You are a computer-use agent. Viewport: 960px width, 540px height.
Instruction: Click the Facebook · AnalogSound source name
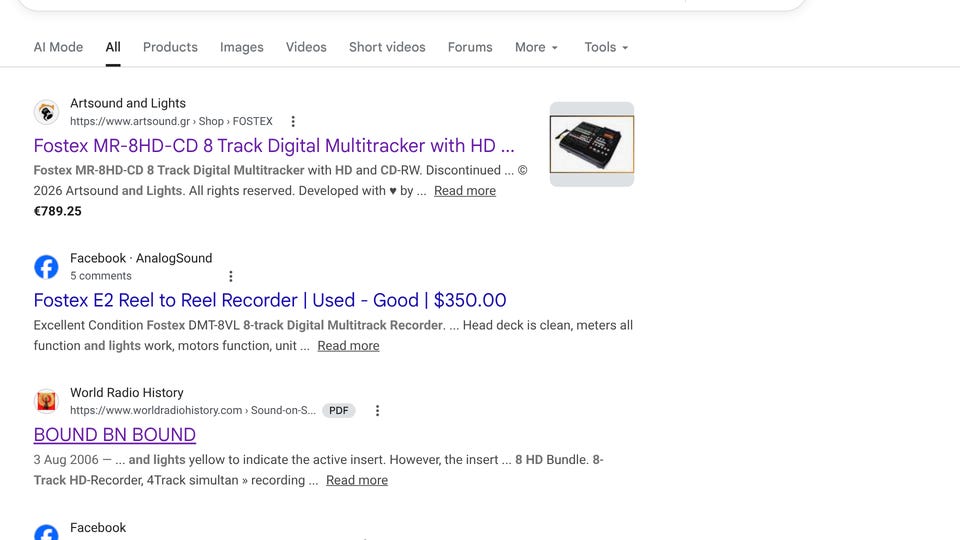[x=141, y=258]
